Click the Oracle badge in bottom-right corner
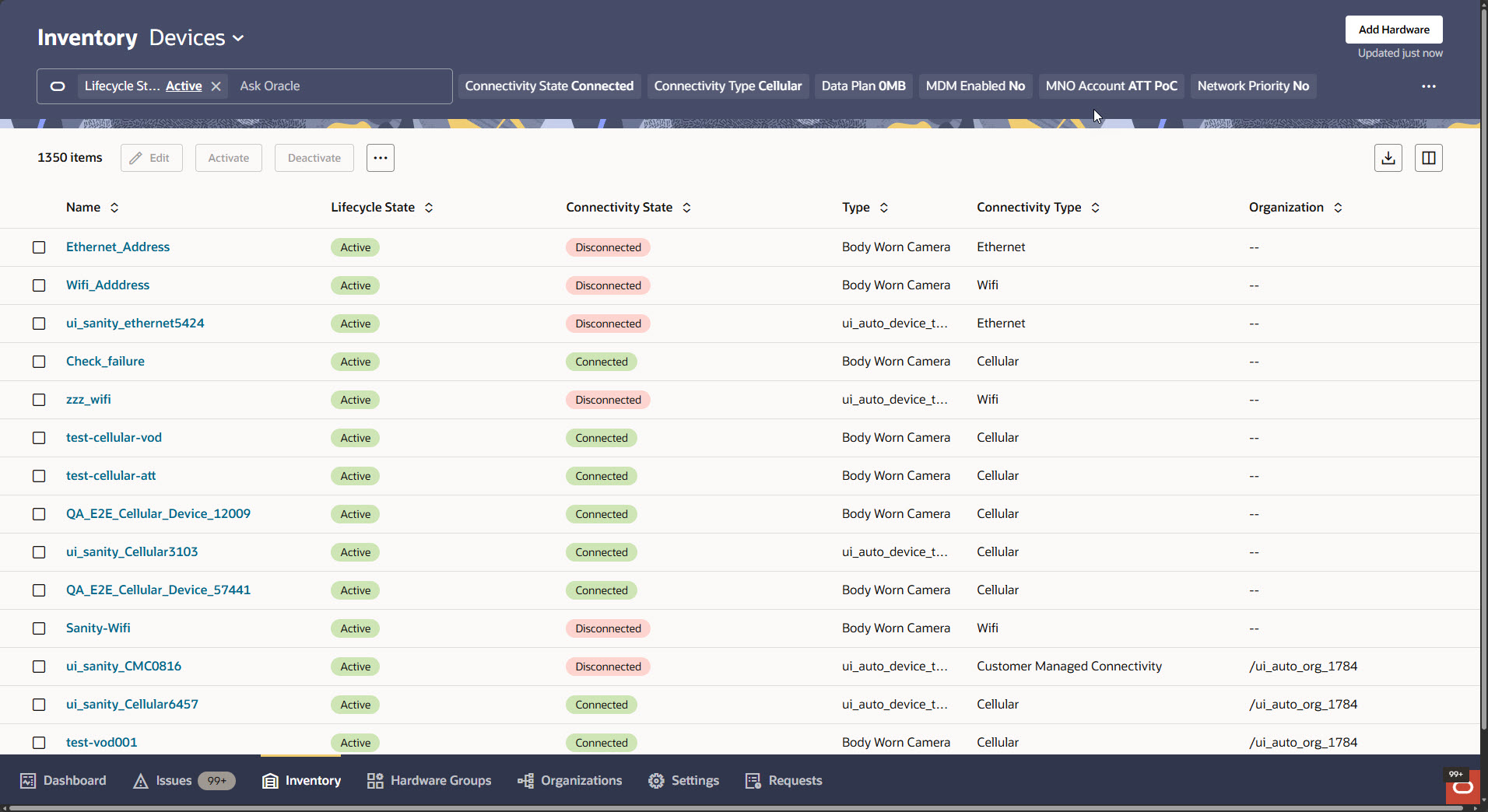Image resolution: width=1488 pixels, height=812 pixels. (x=1463, y=786)
